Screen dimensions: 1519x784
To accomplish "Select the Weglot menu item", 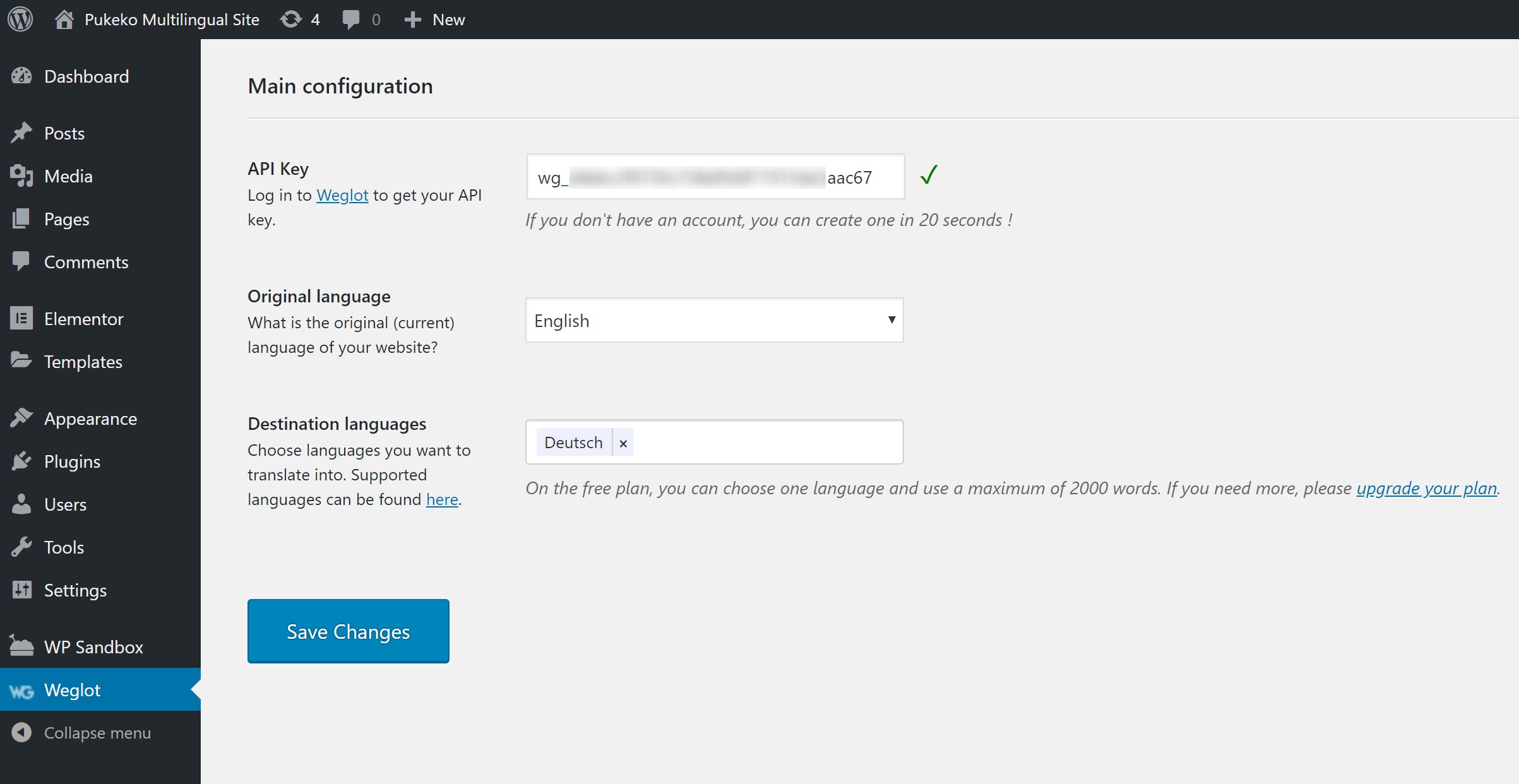I will tap(100, 690).
